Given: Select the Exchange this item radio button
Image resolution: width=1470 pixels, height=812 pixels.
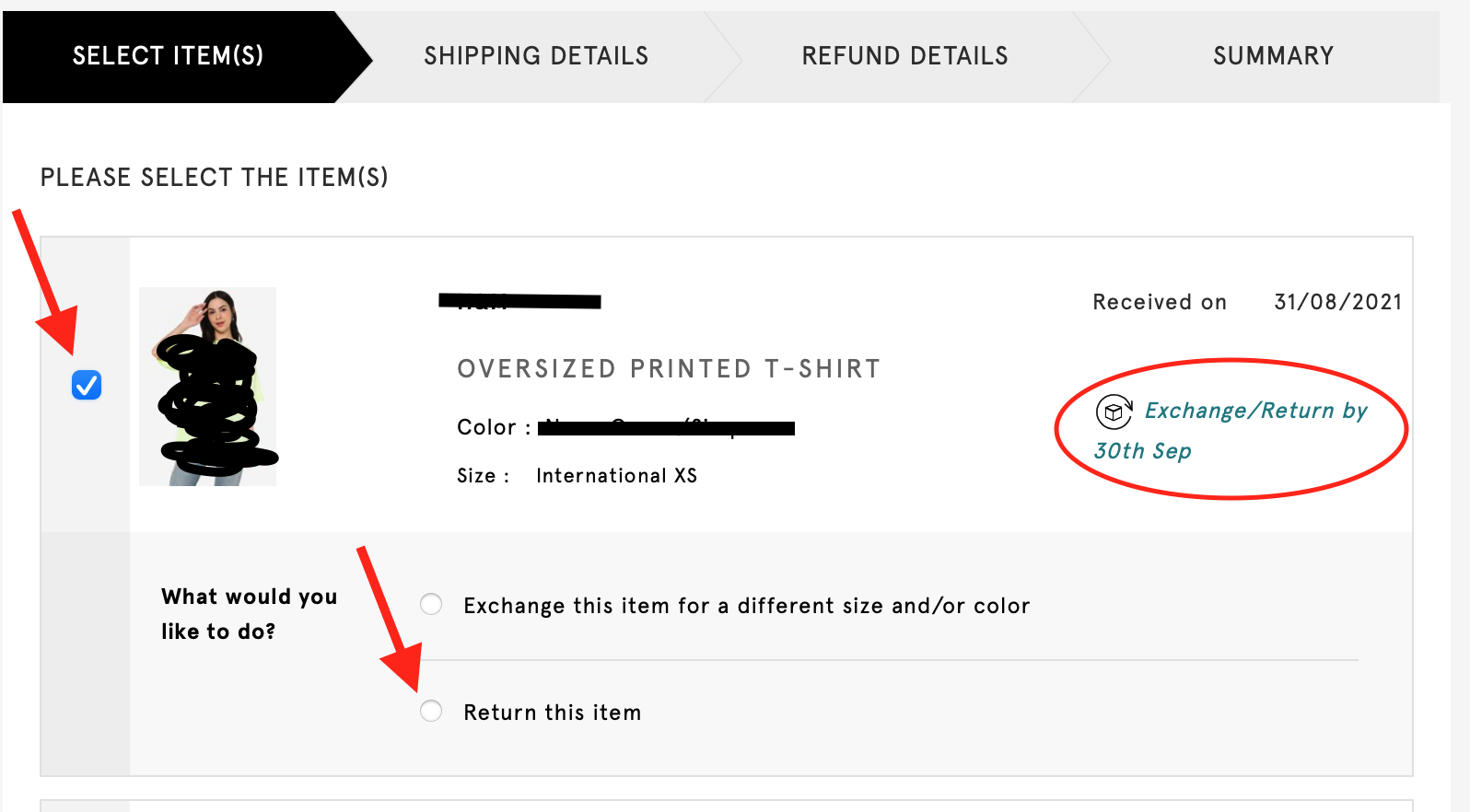Looking at the screenshot, I should tap(430, 604).
